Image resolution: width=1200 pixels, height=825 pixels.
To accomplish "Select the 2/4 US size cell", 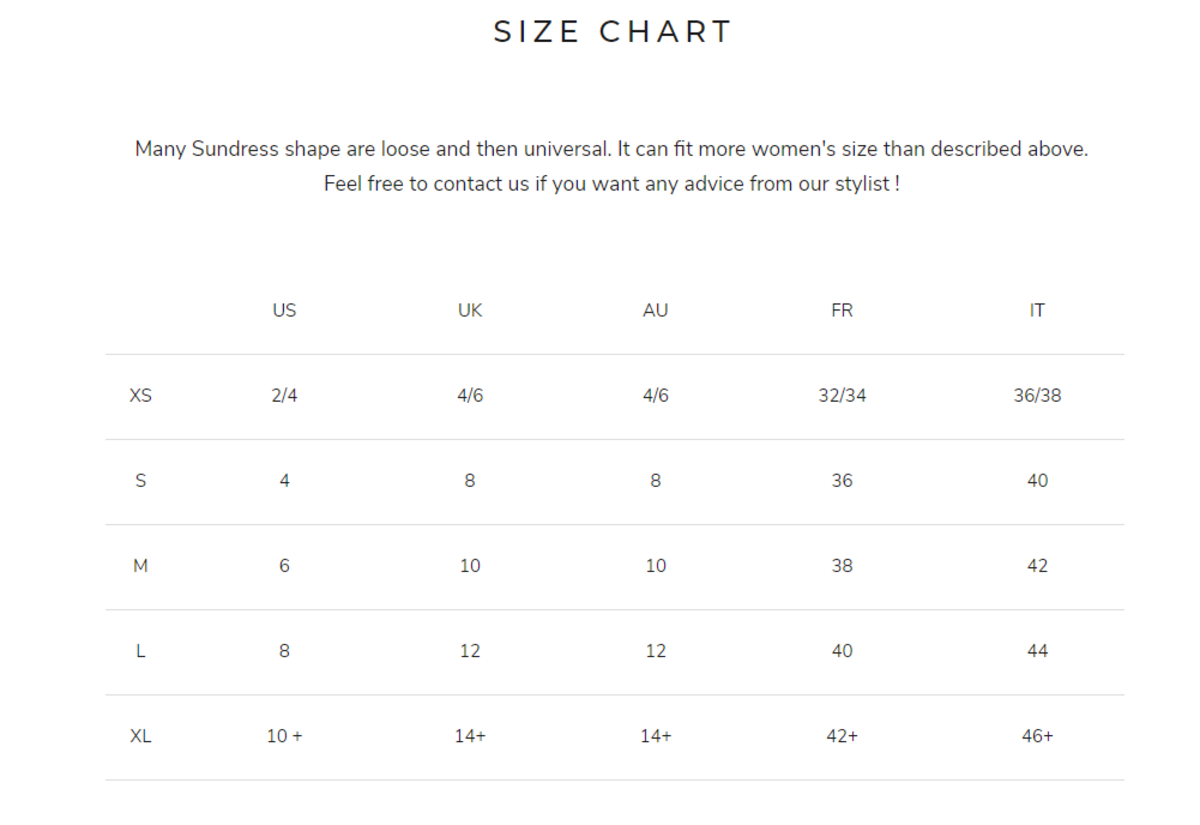I will click(x=284, y=395).
